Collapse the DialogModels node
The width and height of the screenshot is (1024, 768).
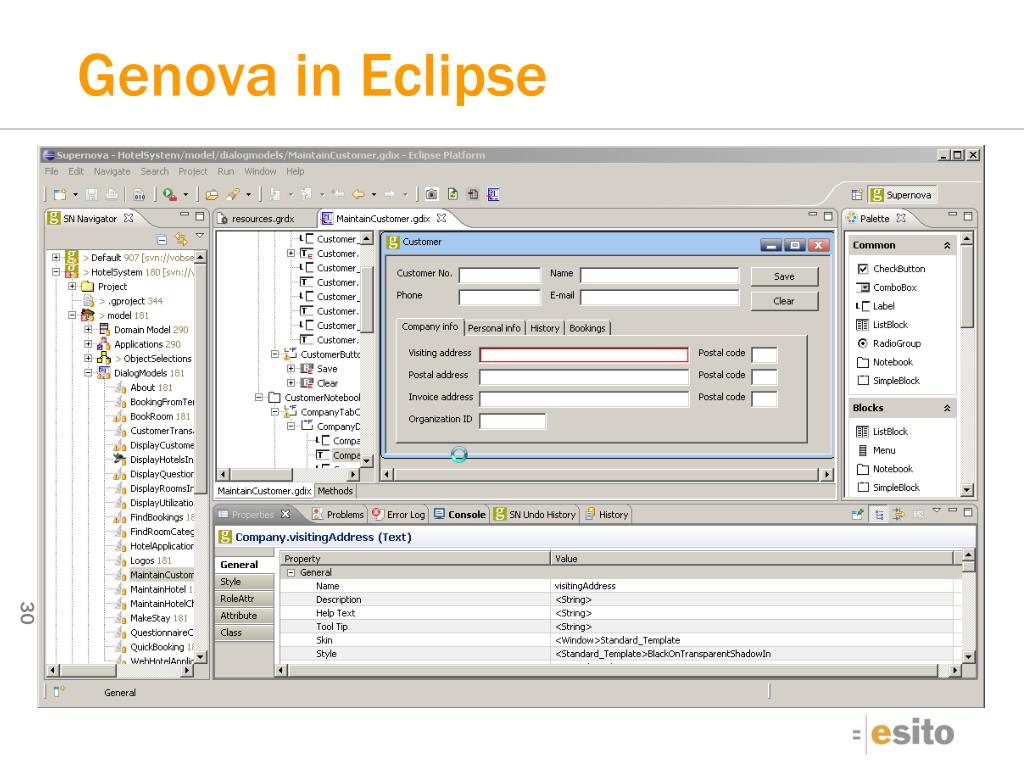click(x=88, y=372)
